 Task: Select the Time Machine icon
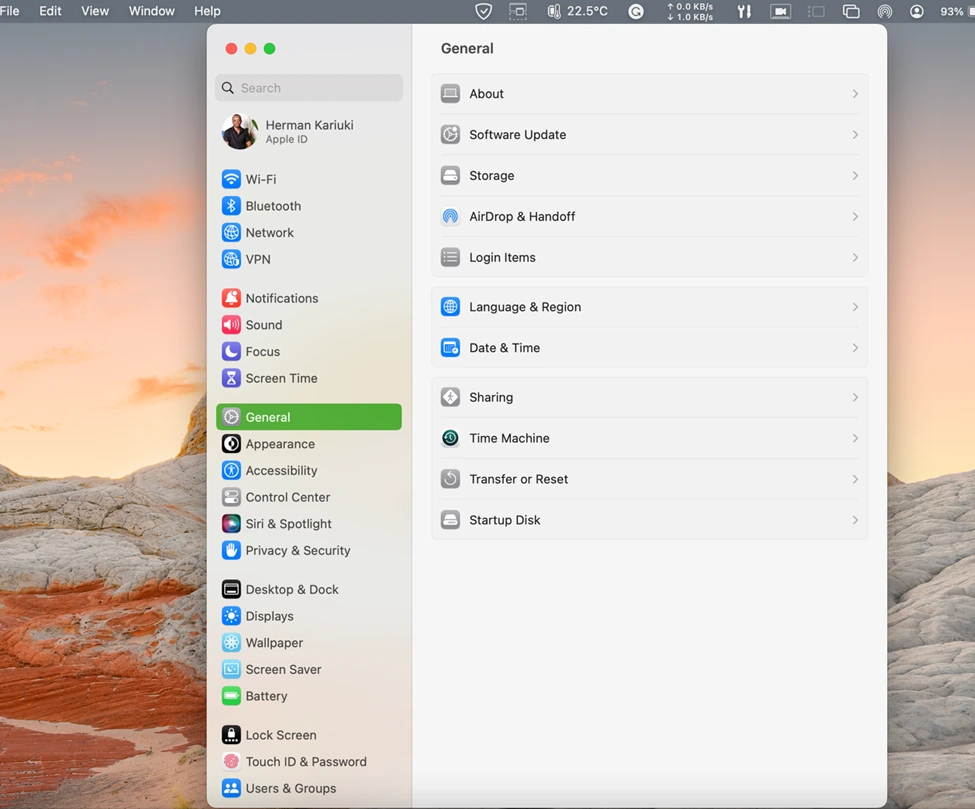(450, 438)
